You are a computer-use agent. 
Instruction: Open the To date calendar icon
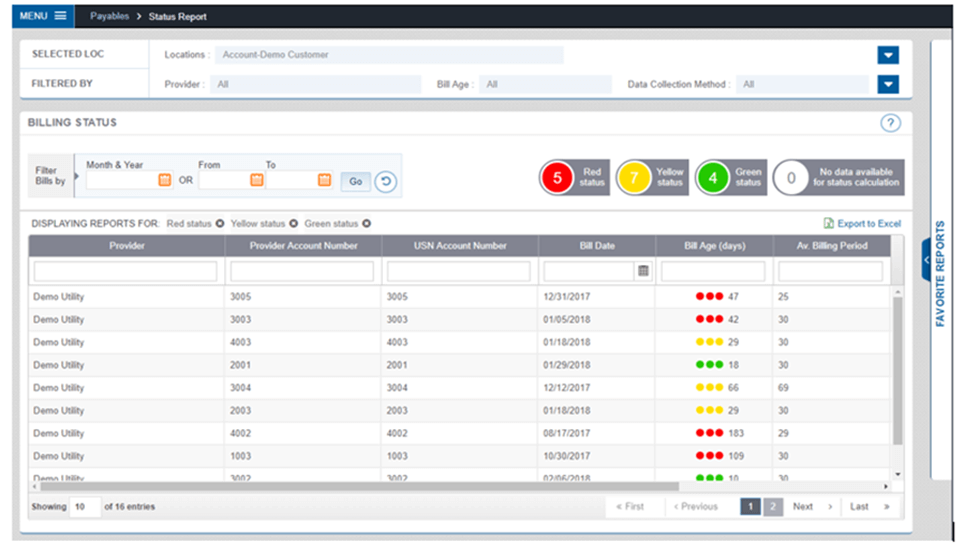324,180
